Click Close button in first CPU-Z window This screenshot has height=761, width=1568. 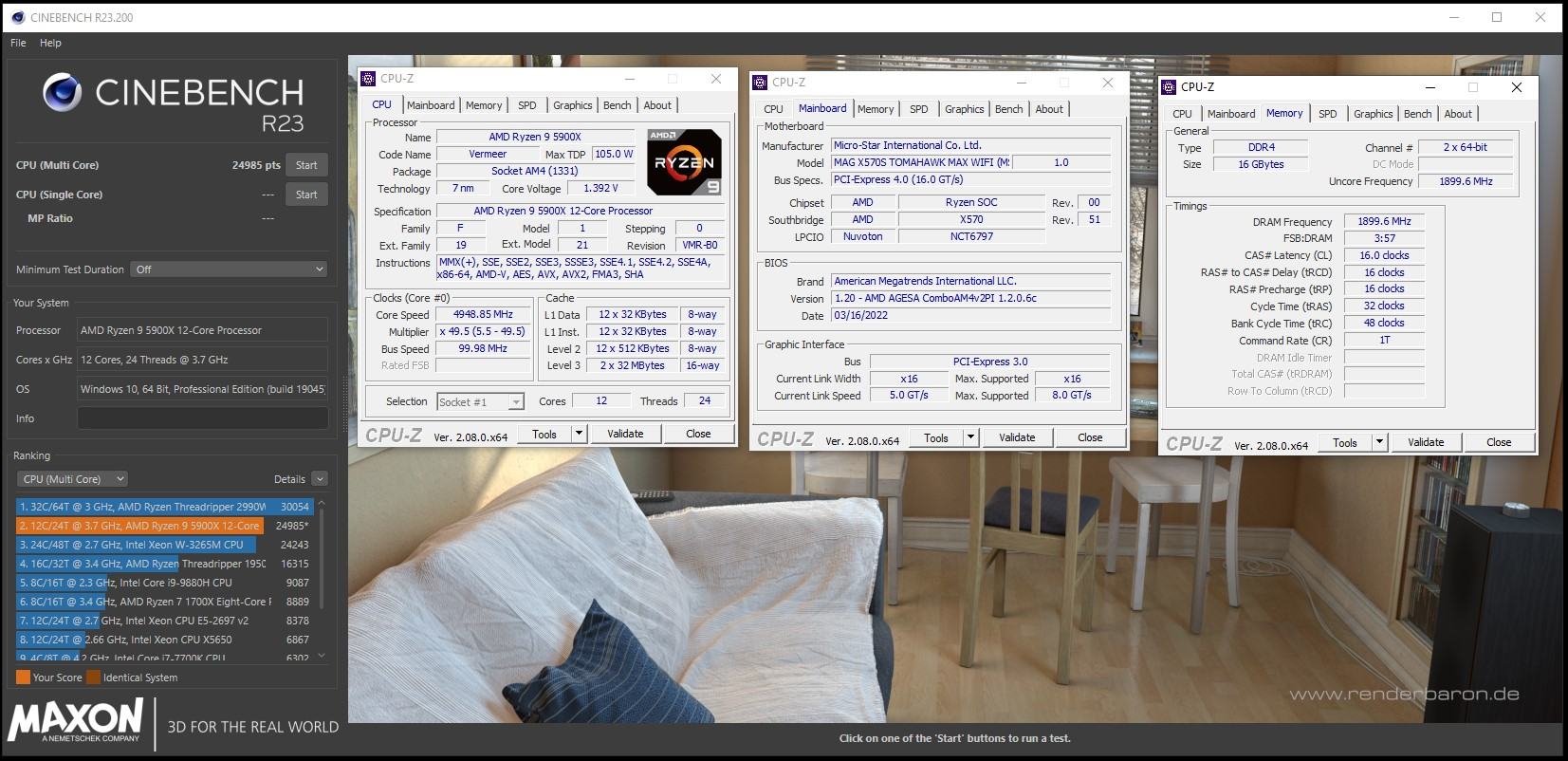point(698,434)
